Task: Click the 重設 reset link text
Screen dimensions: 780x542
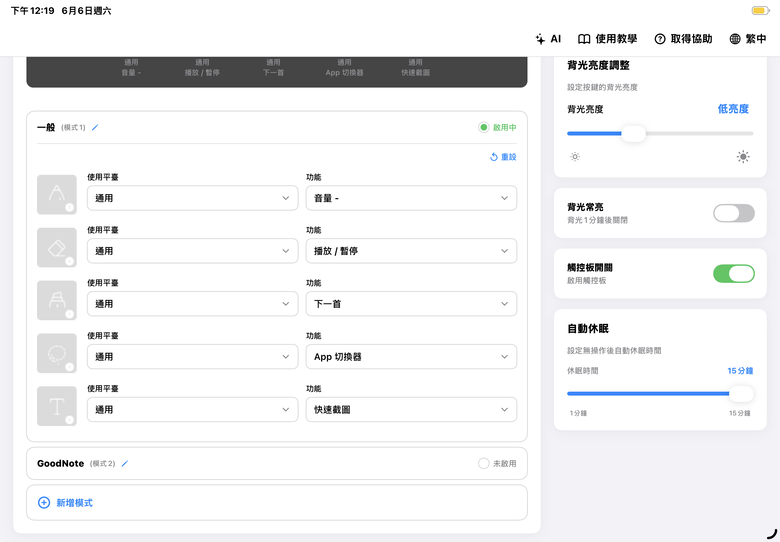Action: tap(509, 157)
